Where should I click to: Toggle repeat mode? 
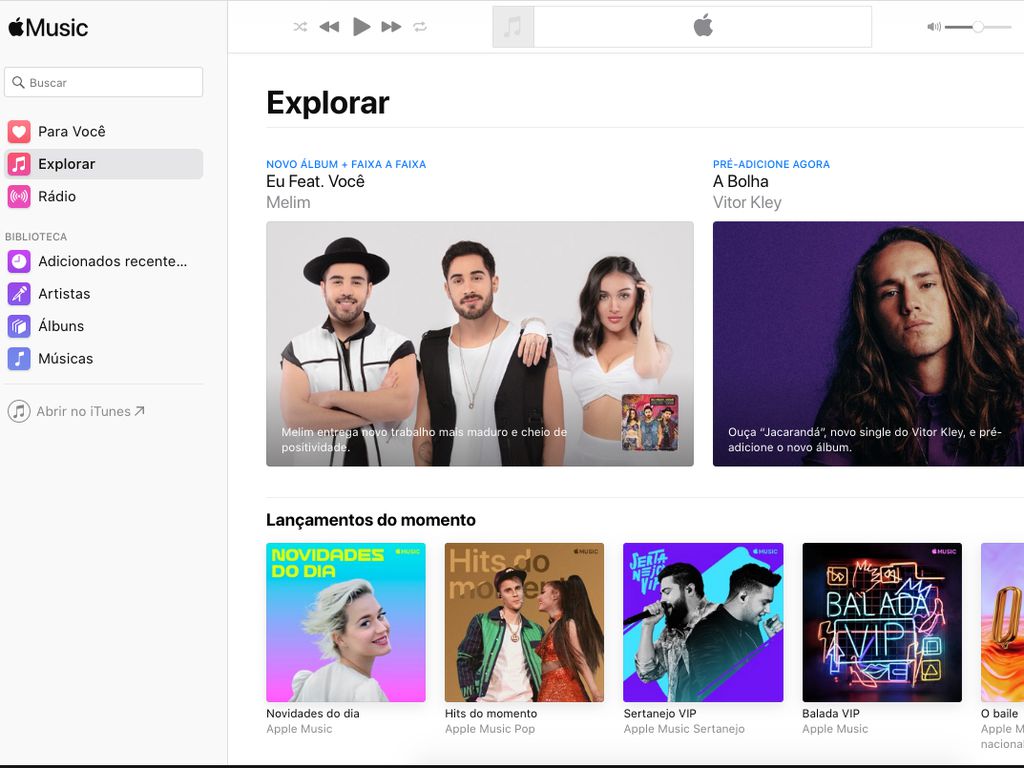(420, 27)
